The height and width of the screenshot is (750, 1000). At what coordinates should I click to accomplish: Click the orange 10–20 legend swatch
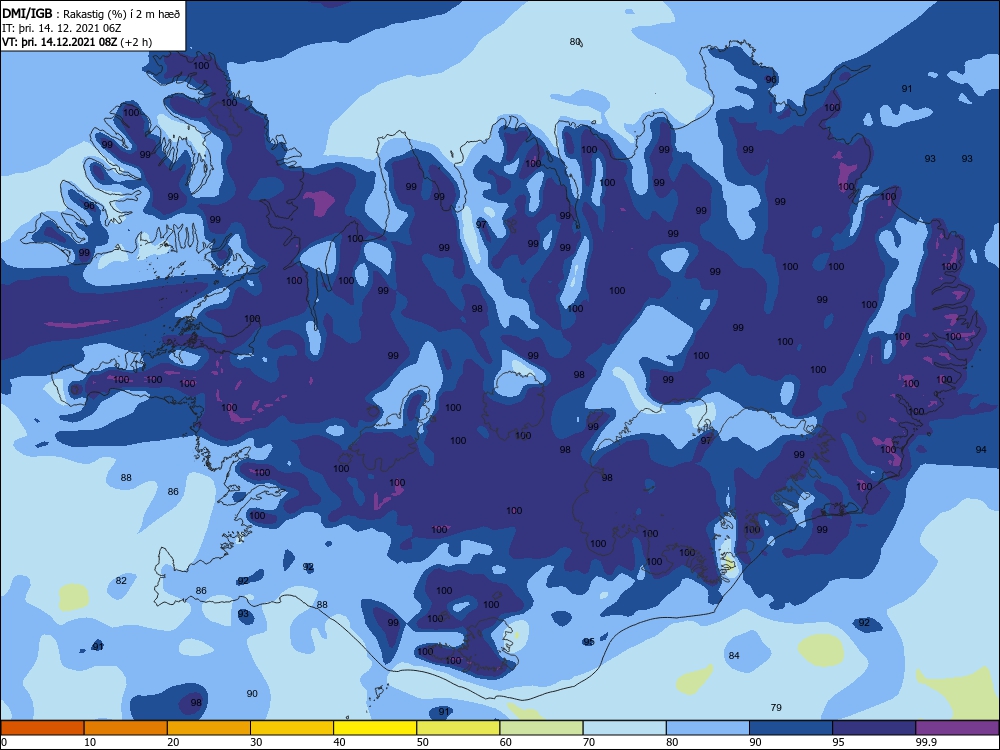coord(126,728)
